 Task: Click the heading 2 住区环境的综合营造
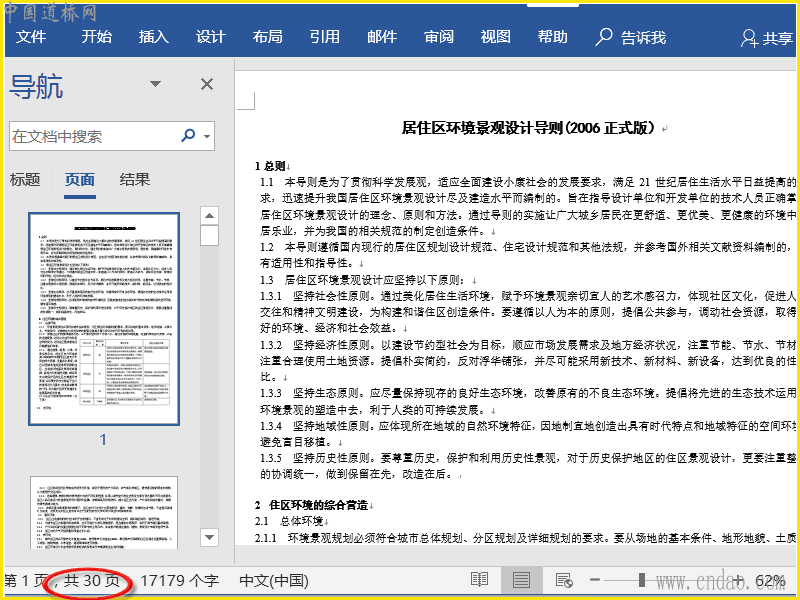(312, 505)
